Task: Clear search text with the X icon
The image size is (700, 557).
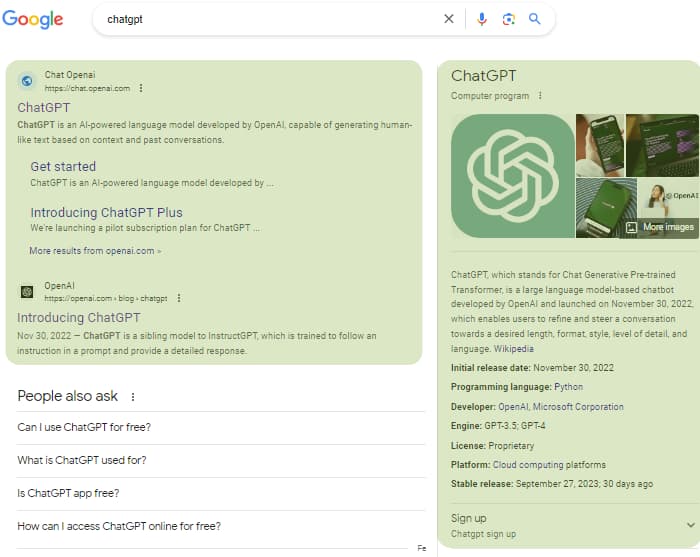Action: 449,19
